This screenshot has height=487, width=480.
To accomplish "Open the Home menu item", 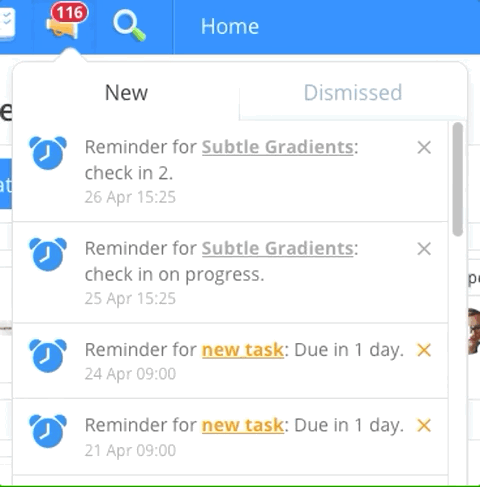I will tap(230, 26).
